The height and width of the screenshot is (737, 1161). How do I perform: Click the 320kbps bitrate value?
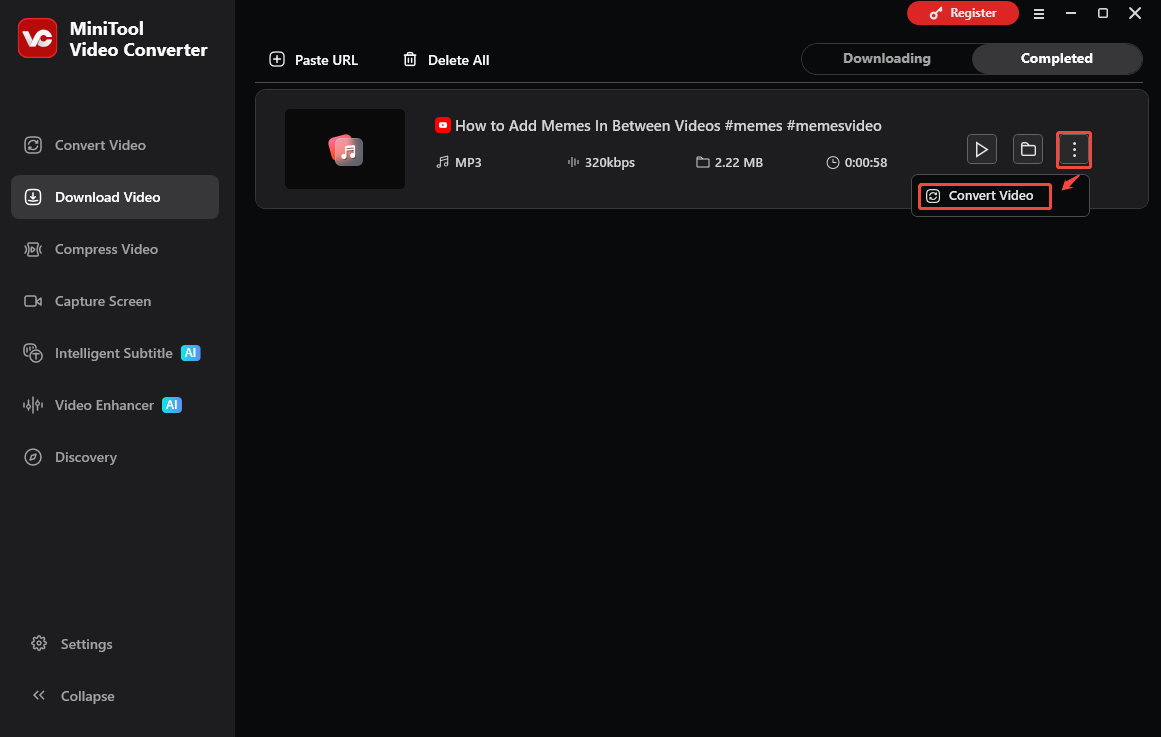click(609, 162)
